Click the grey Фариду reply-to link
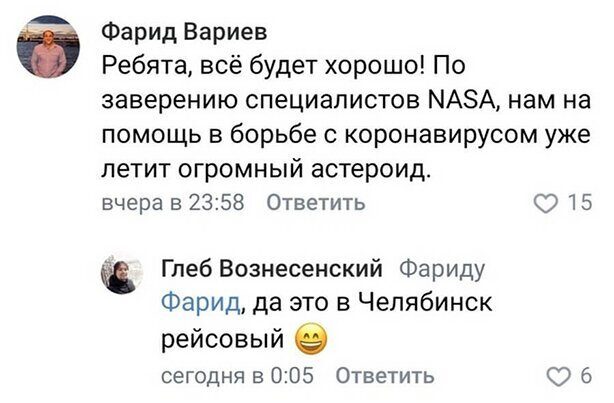 coord(442,268)
